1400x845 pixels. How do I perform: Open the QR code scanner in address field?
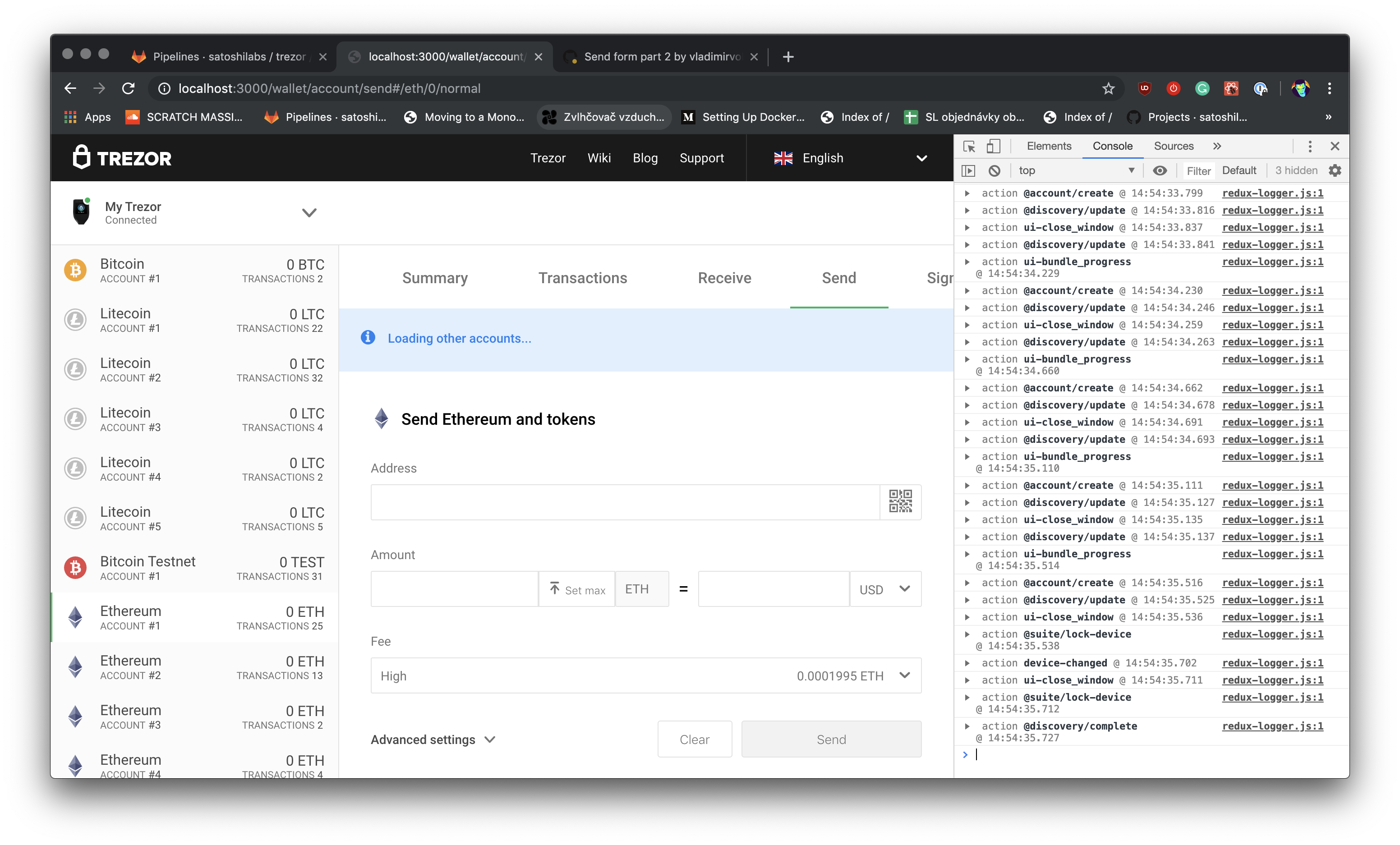click(901, 501)
